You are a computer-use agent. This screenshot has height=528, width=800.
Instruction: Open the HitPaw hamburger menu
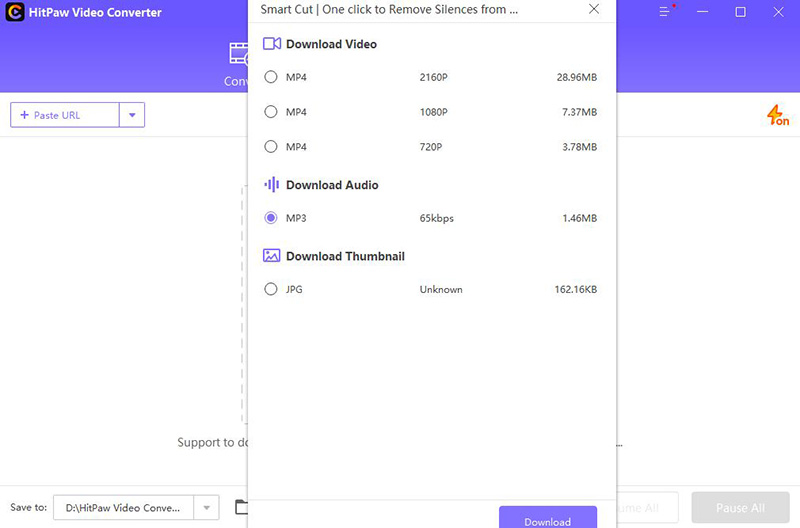[x=664, y=12]
